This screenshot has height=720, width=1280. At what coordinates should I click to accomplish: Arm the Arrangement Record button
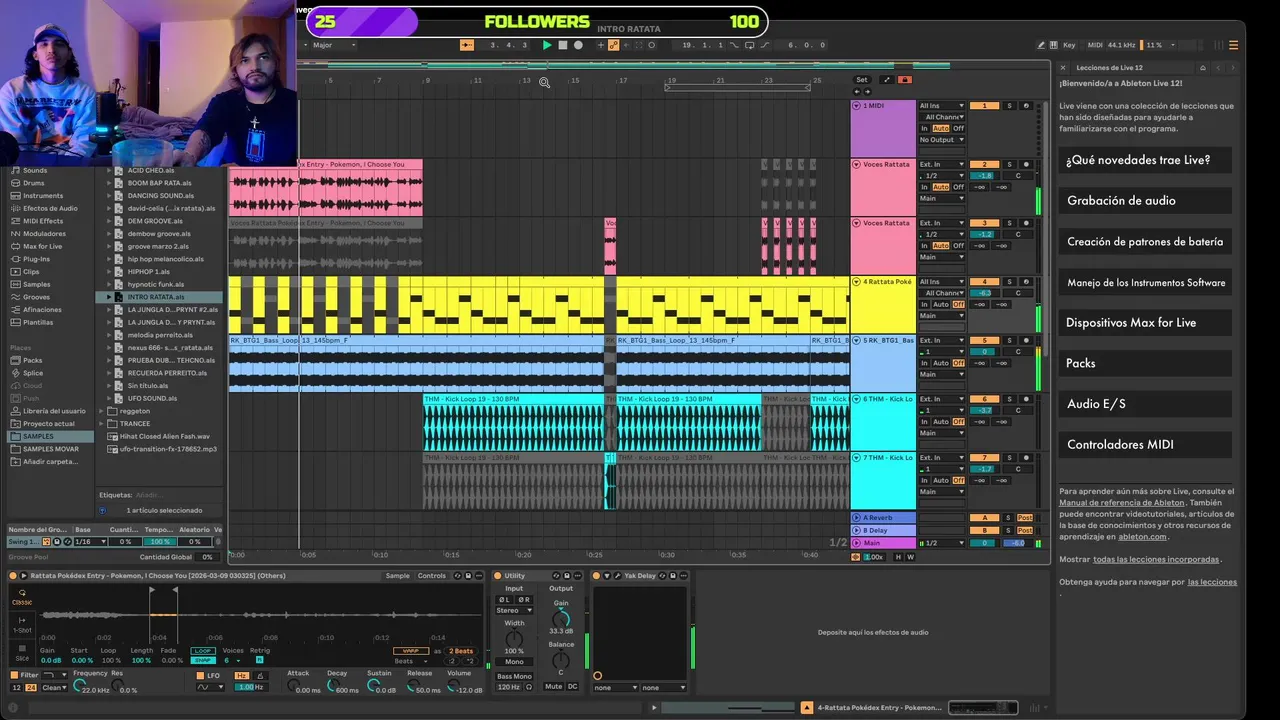point(578,45)
